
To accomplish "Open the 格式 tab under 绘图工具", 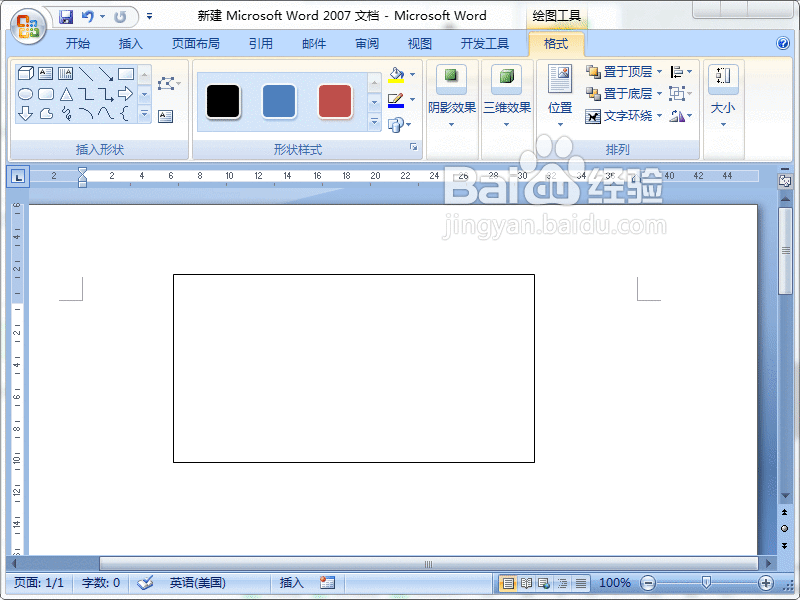I will tap(557, 43).
